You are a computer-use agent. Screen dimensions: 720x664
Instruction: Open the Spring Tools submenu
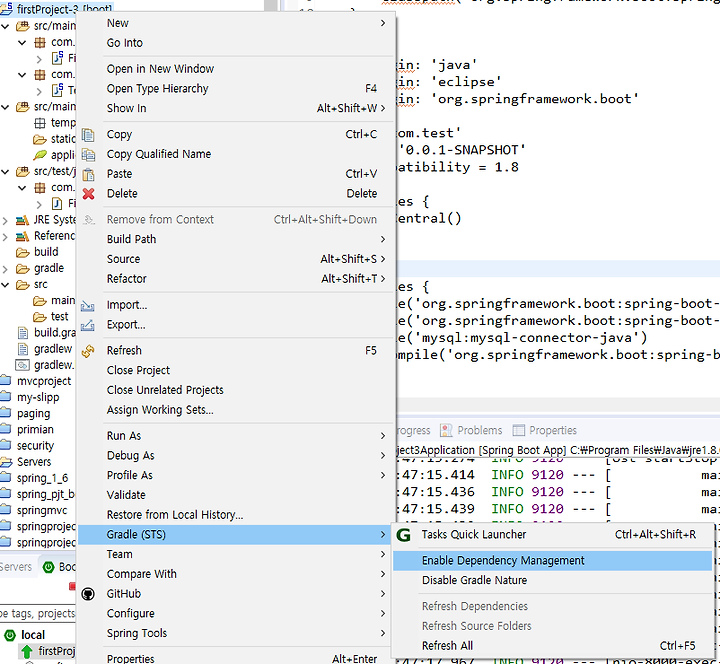point(236,634)
